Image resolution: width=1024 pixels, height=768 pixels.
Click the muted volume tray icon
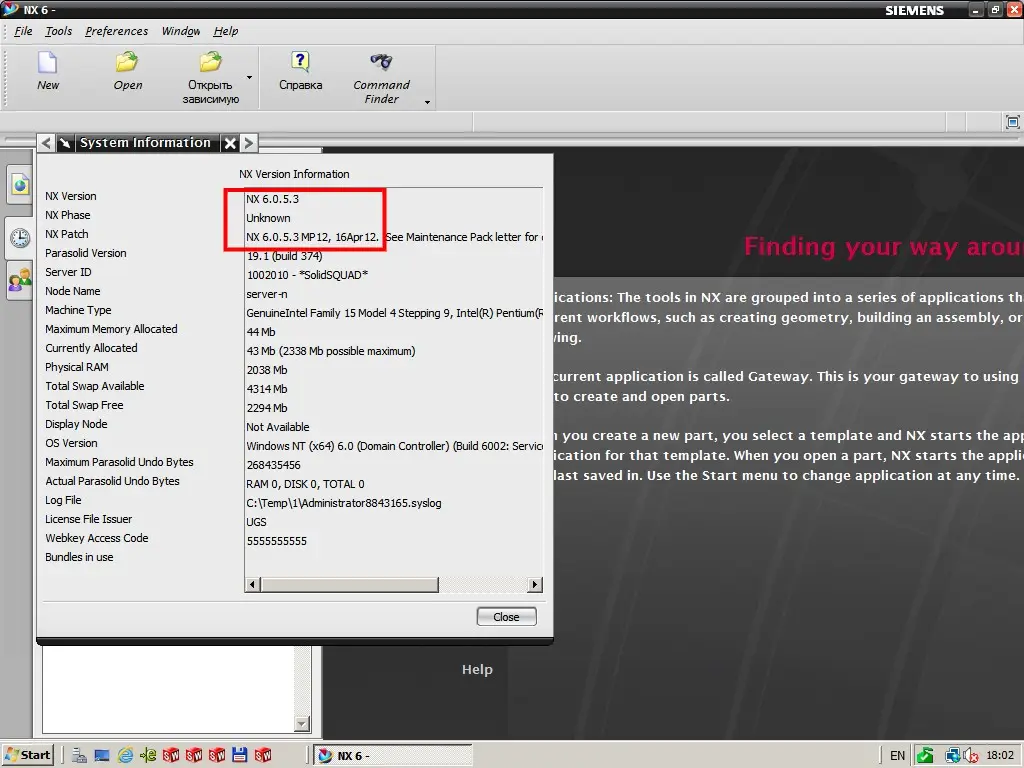click(x=970, y=756)
